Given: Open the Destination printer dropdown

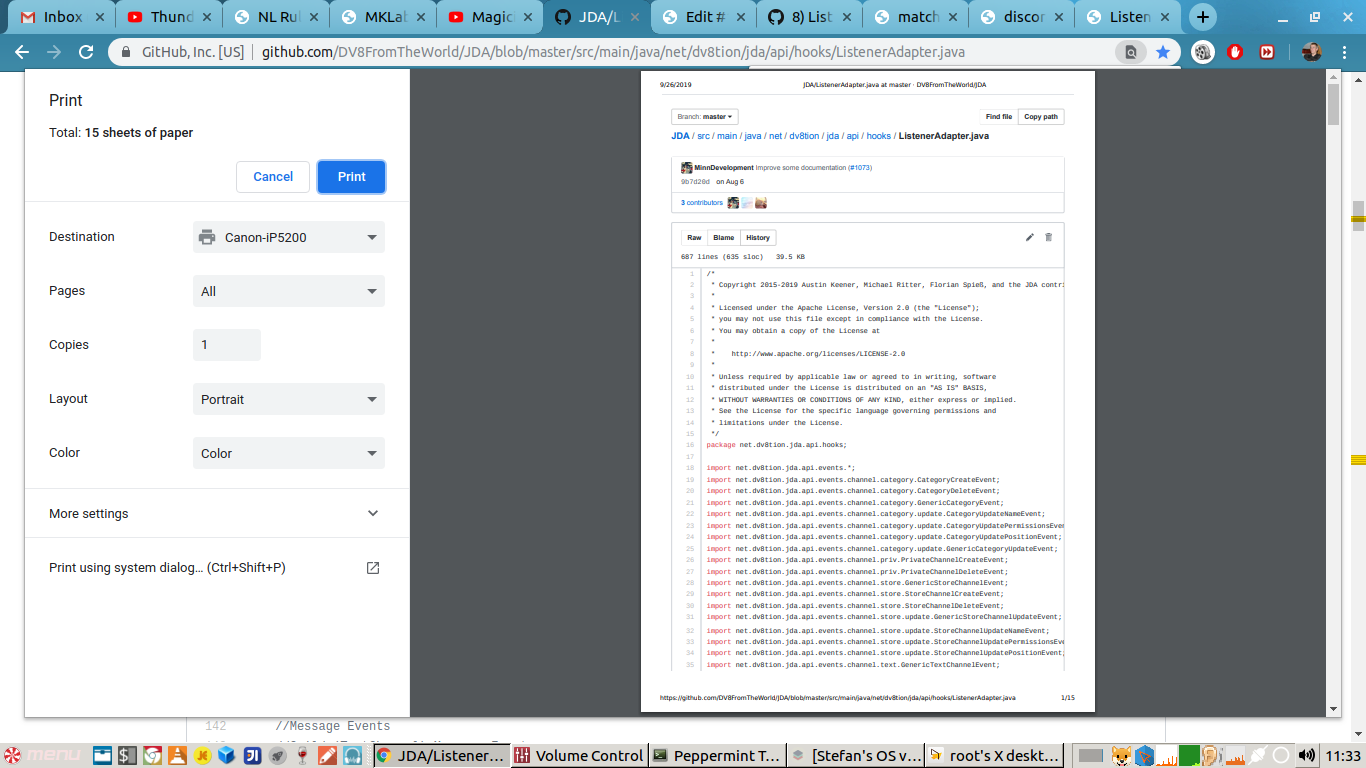Looking at the screenshot, I should 288,237.
